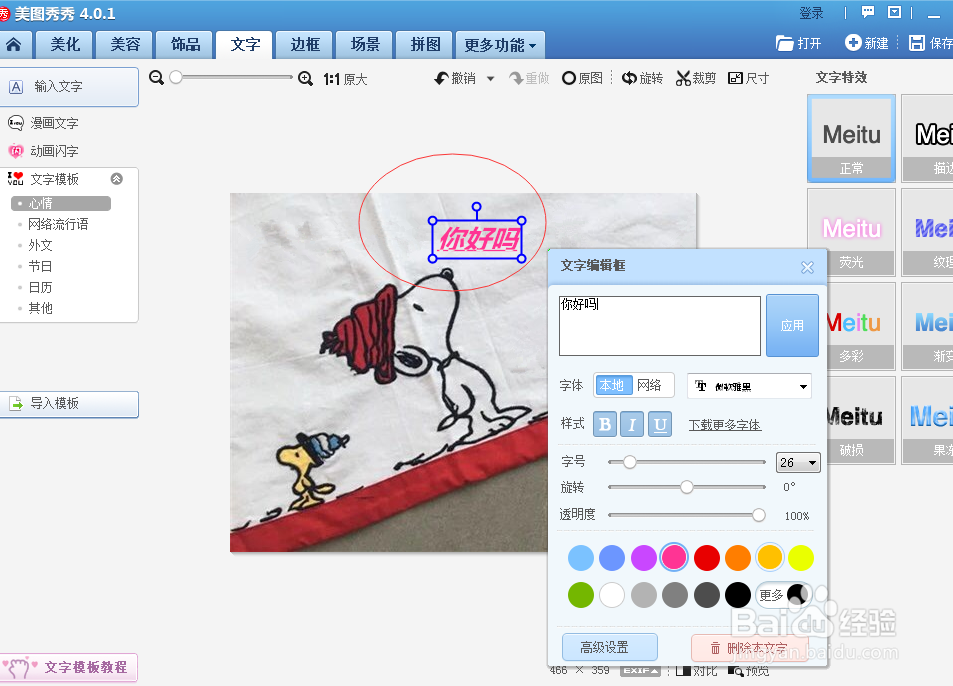Screen dimensions: 953x686
Task: Select 动画闪字 animated text option
Action: click(43, 151)
